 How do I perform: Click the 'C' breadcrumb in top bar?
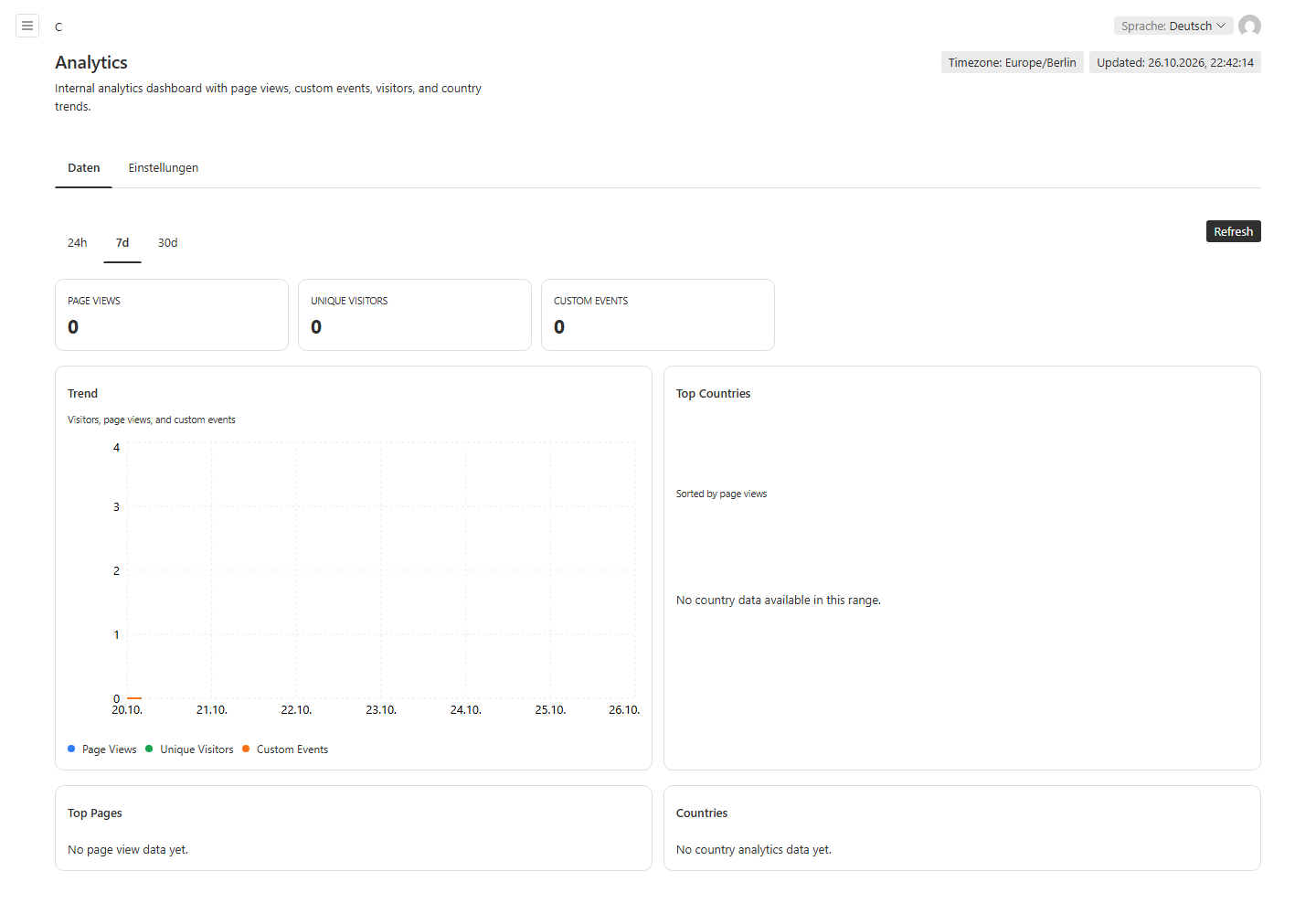click(x=58, y=27)
